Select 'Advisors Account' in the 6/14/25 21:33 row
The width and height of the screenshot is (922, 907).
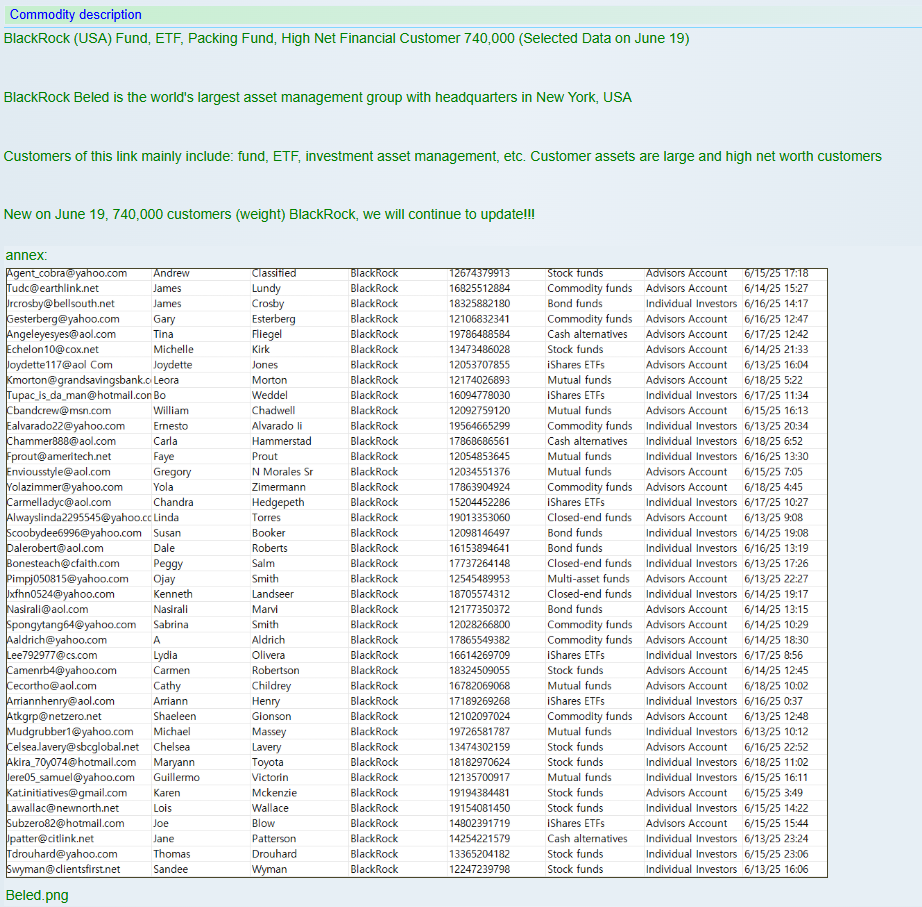686,350
